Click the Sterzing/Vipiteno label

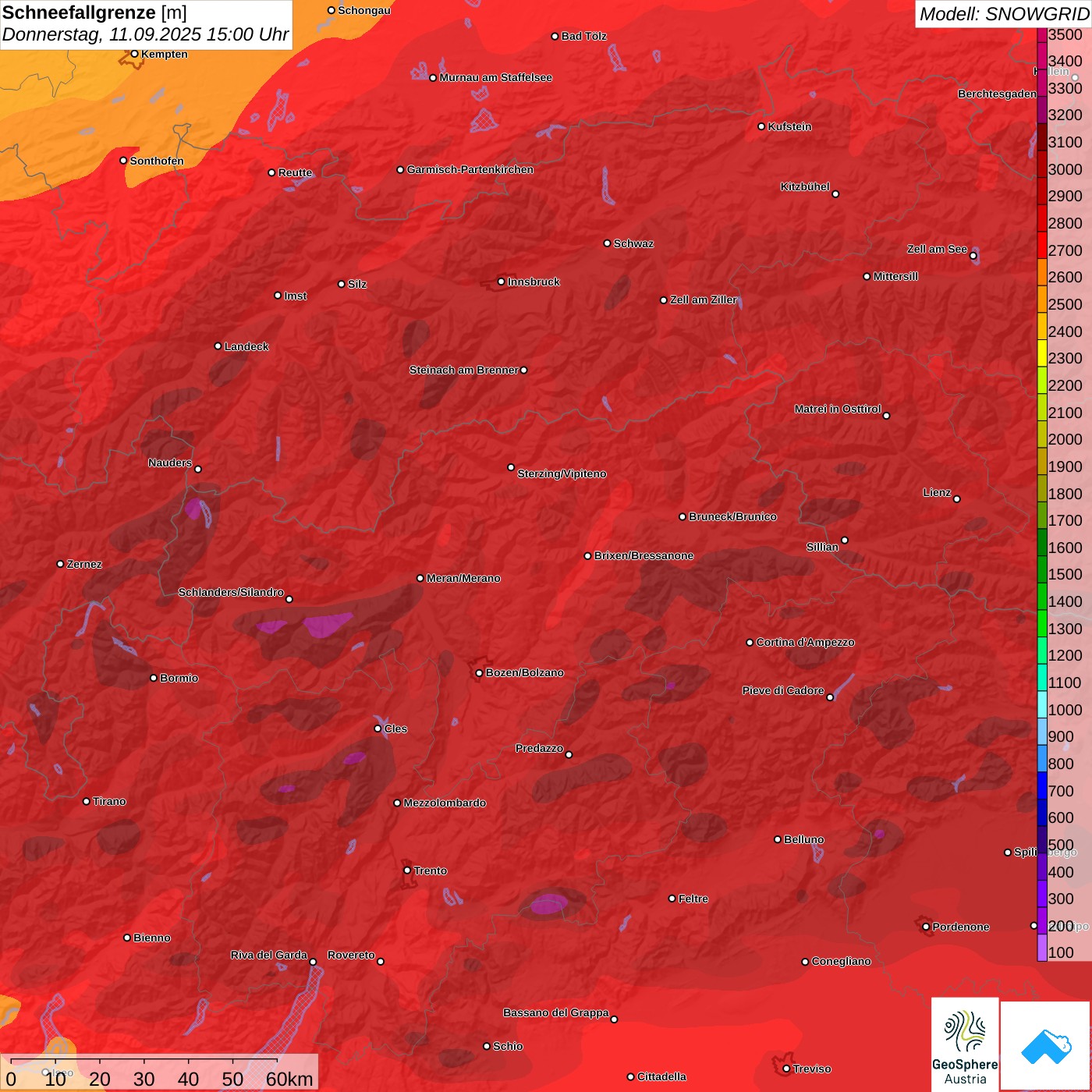pyautogui.click(x=562, y=473)
